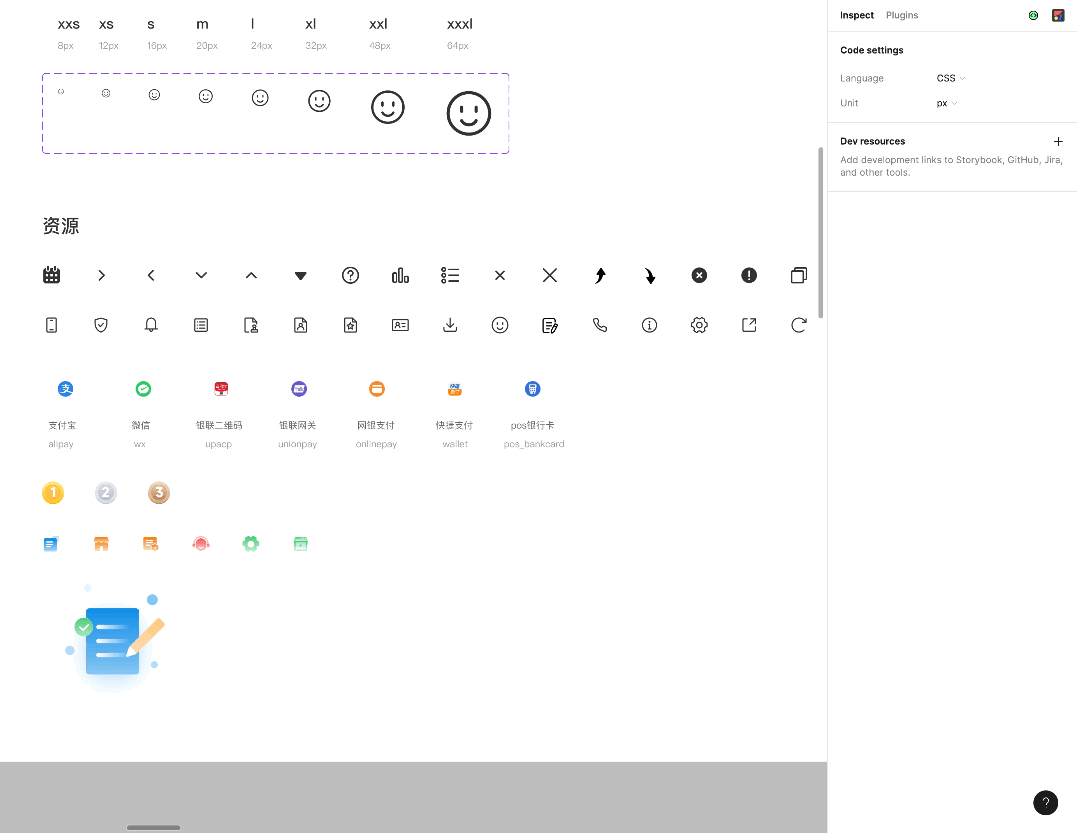This screenshot has height=833, width=1080.
Task: Select the bulleted list icon
Action: click(x=450, y=276)
